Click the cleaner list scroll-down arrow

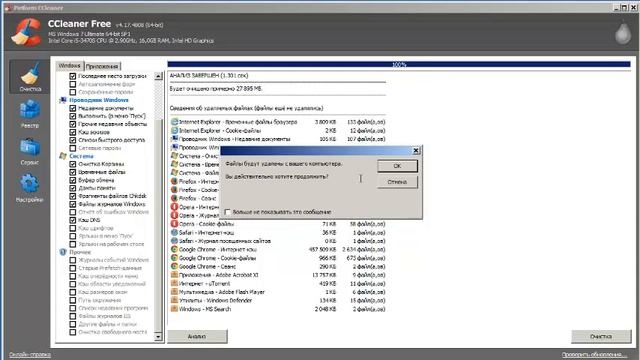[x=158, y=337]
